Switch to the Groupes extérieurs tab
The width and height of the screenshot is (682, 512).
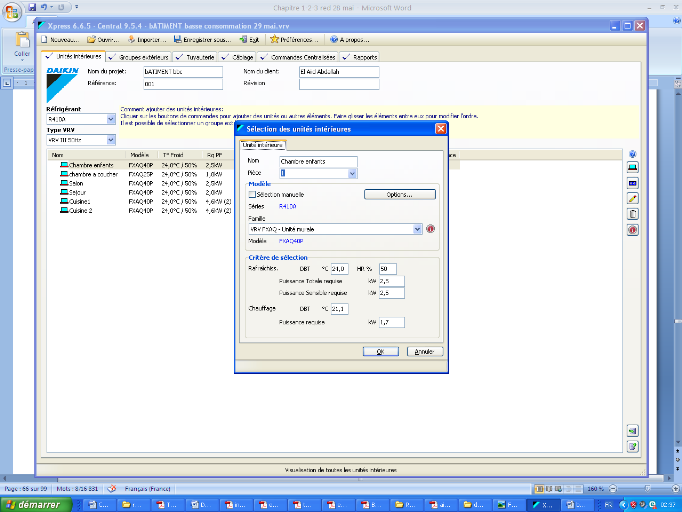coord(136,56)
